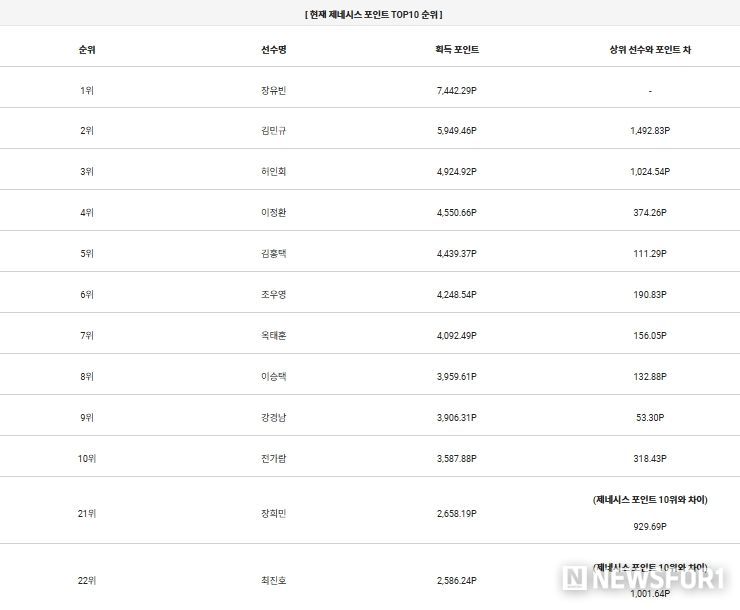Click the 상위 선수와 포인트 차 header

coord(650,50)
